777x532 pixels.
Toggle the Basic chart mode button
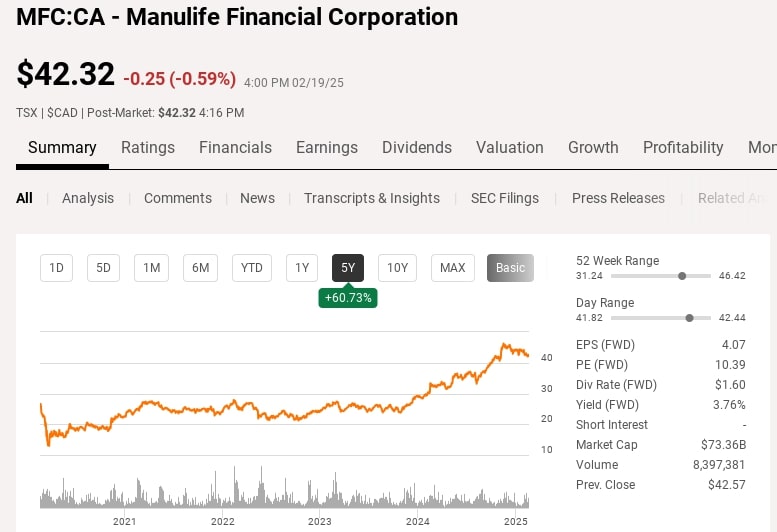(510, 268)
